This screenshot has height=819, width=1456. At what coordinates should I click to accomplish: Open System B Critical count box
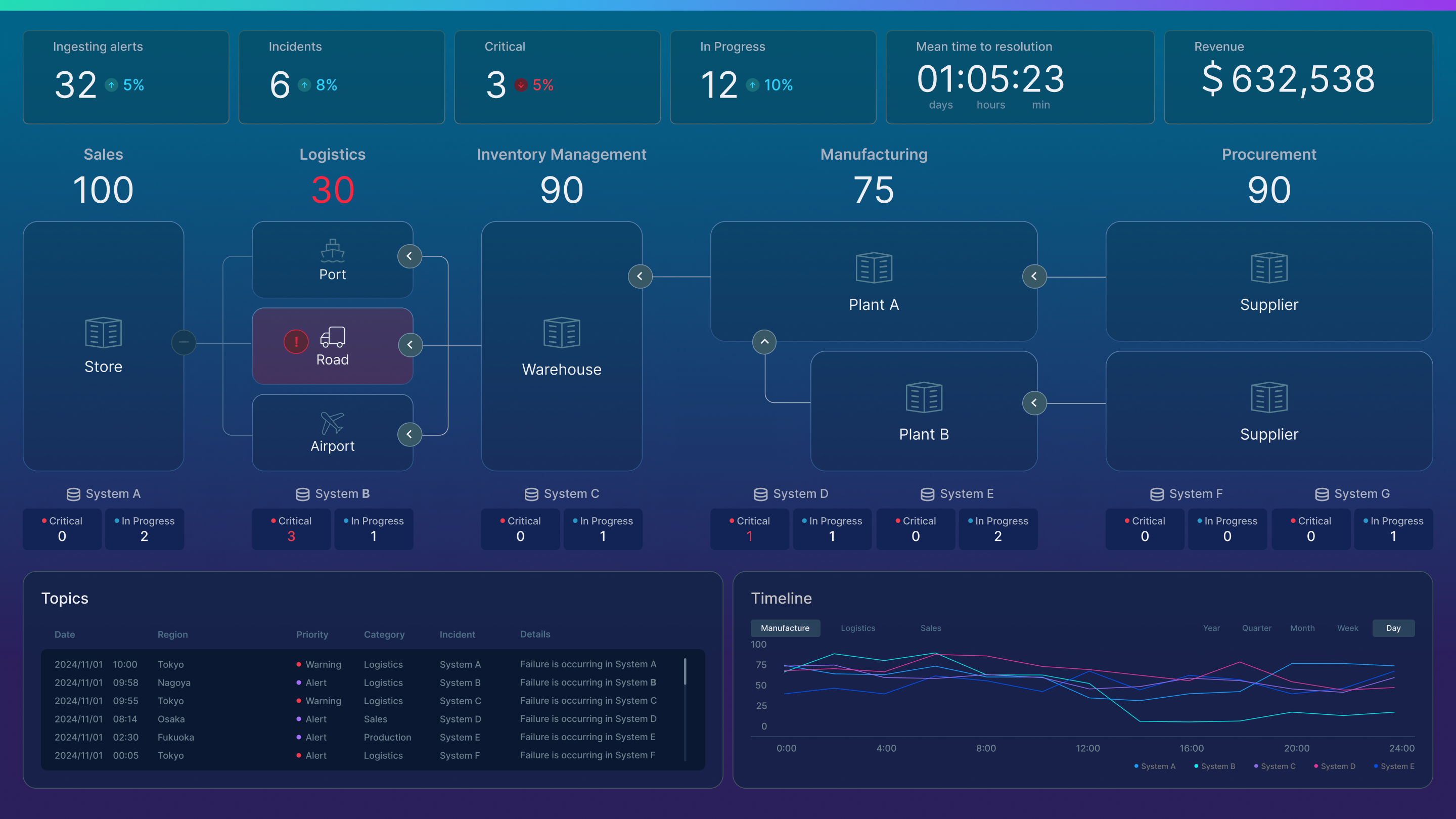tap(291, 529)
